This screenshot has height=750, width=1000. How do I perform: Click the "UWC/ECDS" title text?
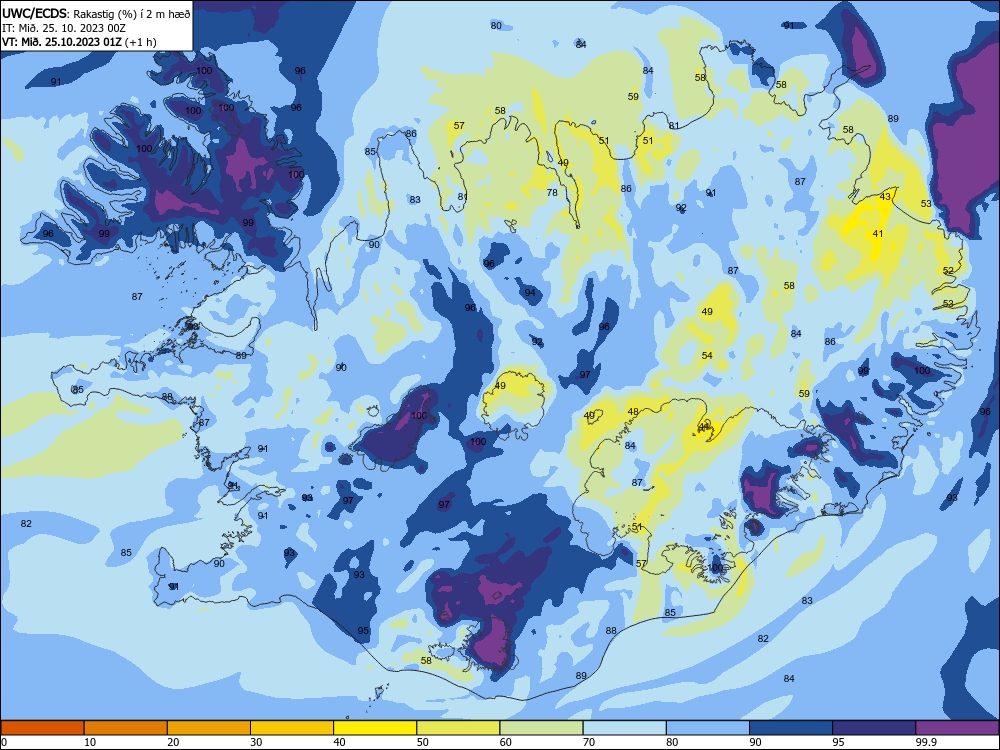(x=34, y=14)
